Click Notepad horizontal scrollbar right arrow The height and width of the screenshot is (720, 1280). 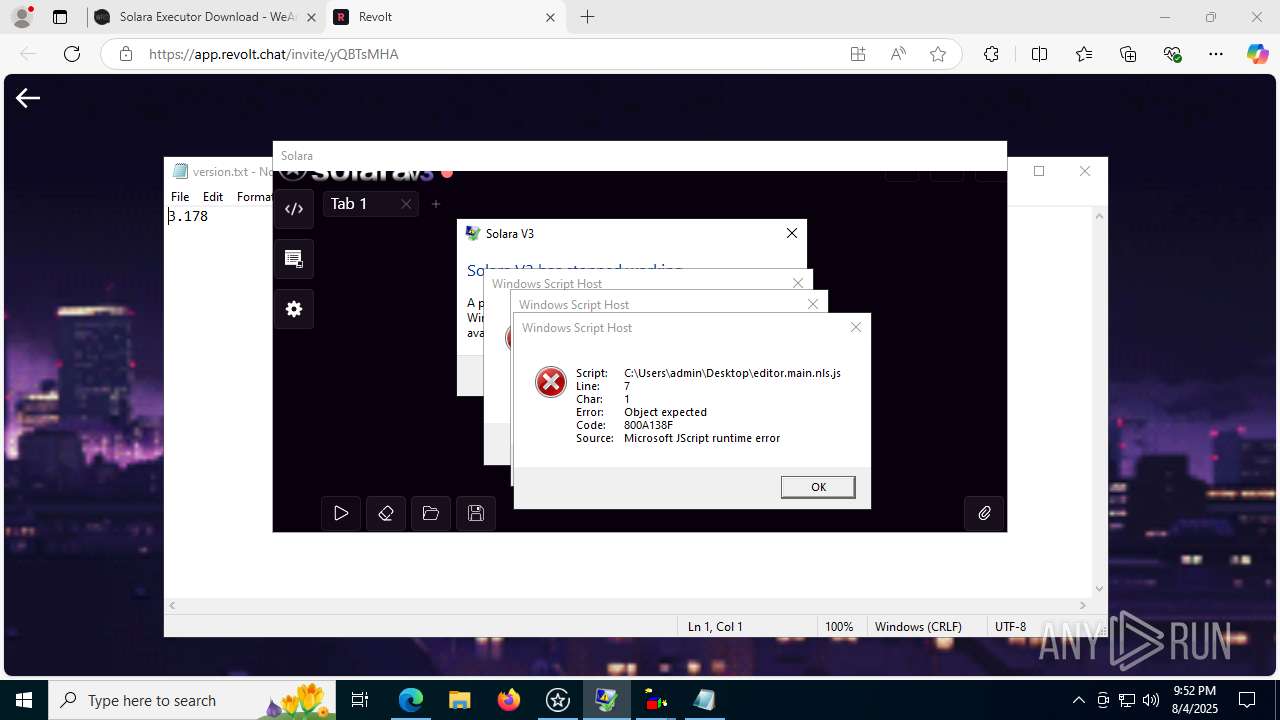pos(1083,605)
